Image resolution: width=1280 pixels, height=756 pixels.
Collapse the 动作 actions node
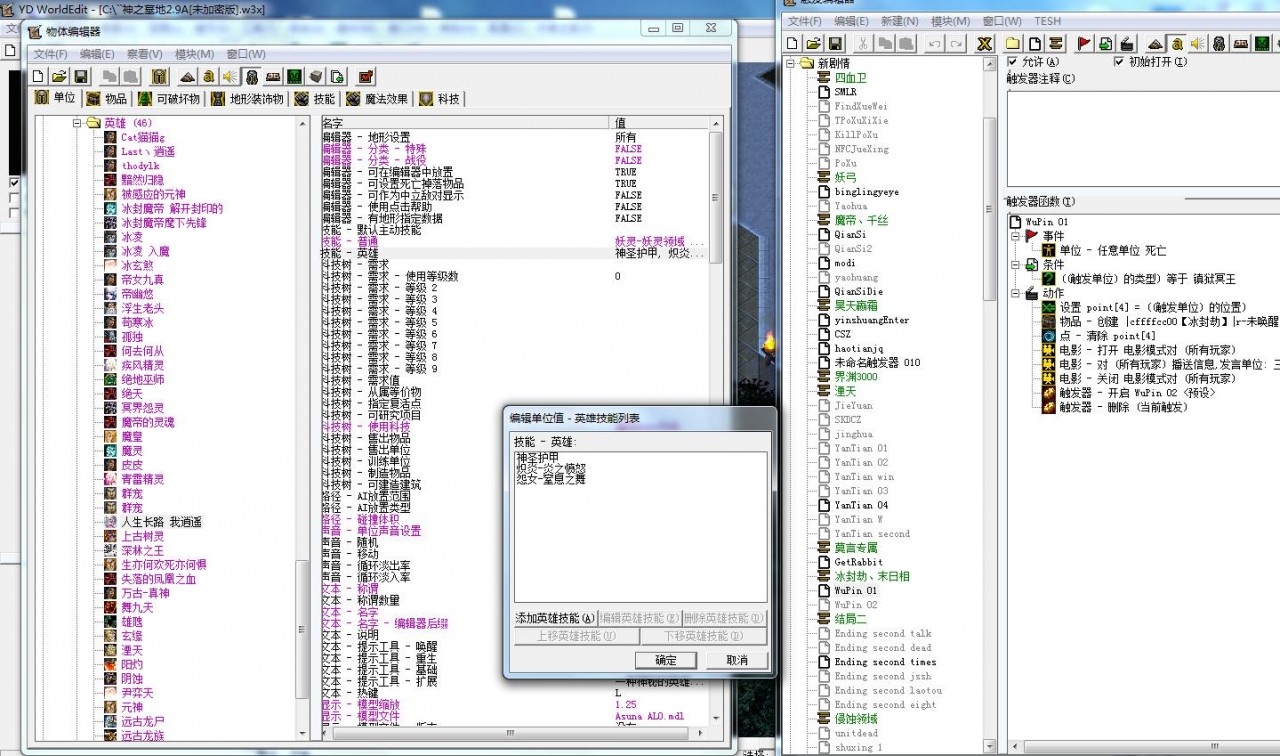[x=1016, y=294]
